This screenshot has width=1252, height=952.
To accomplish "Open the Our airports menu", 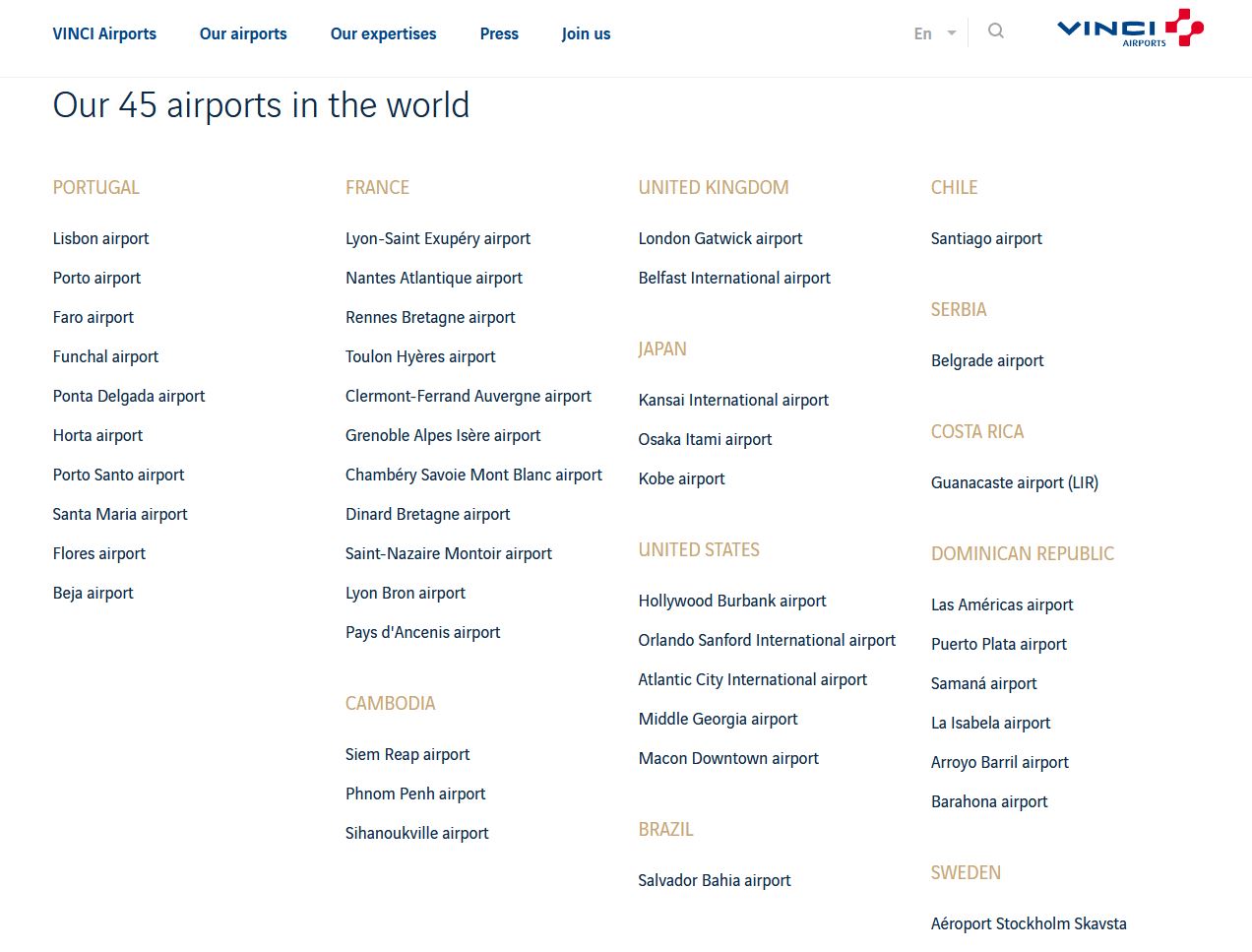I will (x=243, y=33).
